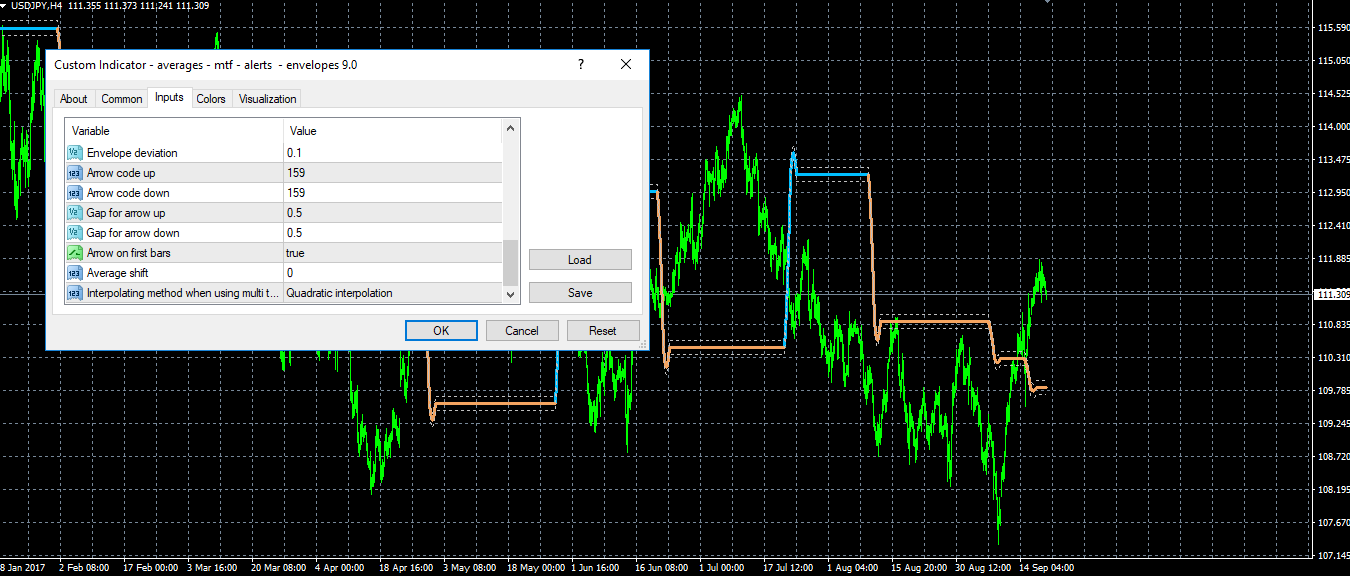Screen dimensions: 1350x576
Task: Click the inputs list scroll down arrow
Action: click(511, 295)
